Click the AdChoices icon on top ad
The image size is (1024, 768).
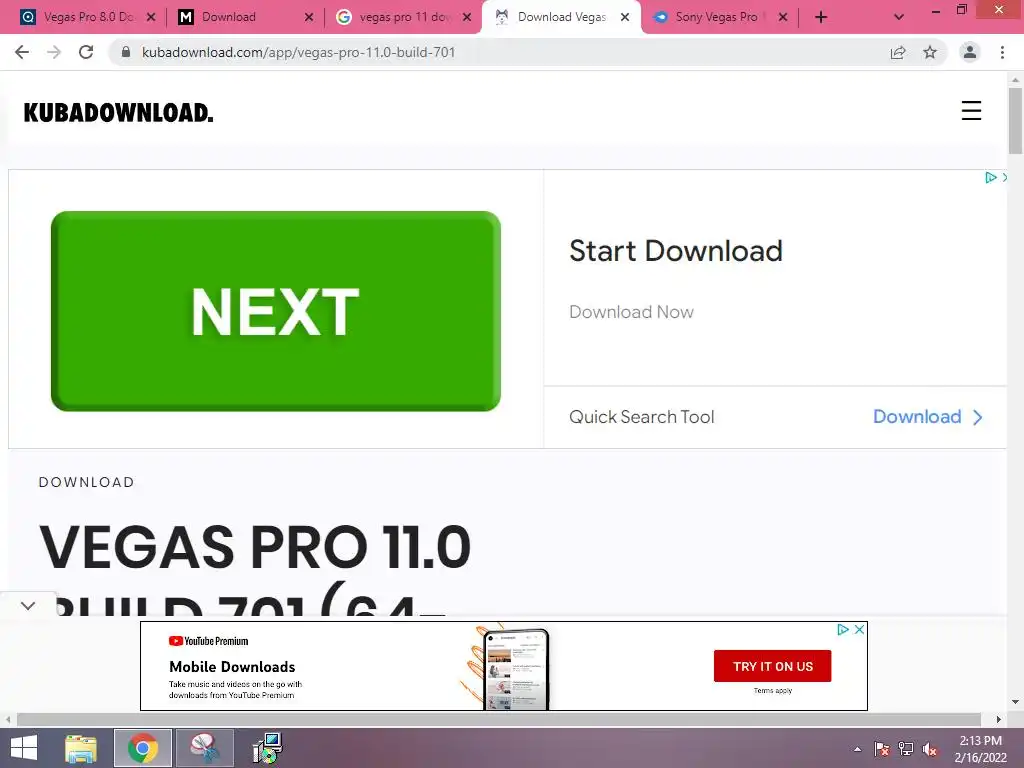(991, 177)
